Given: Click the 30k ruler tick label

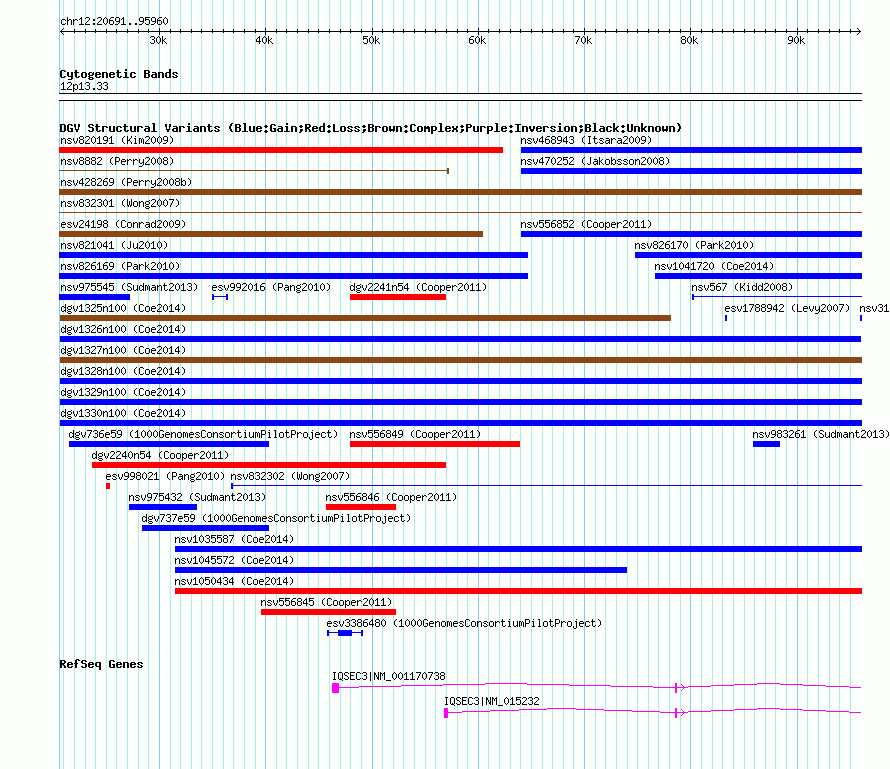Looking at the screenshot, I should point(158,40).
